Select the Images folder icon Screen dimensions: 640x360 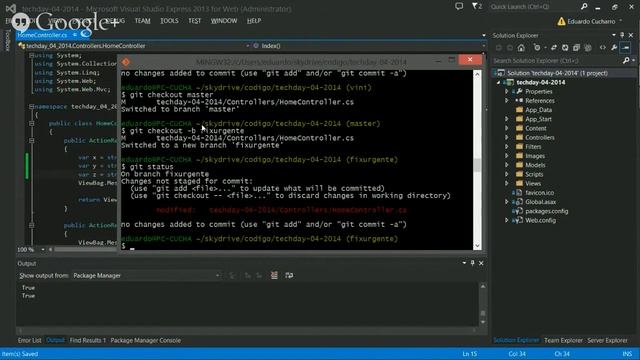tap(519, 156)
